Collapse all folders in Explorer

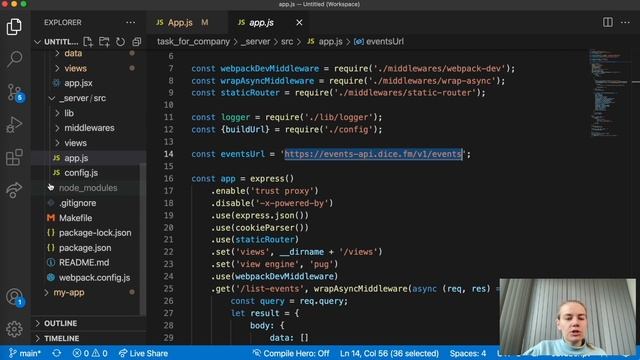click(137, 42)
